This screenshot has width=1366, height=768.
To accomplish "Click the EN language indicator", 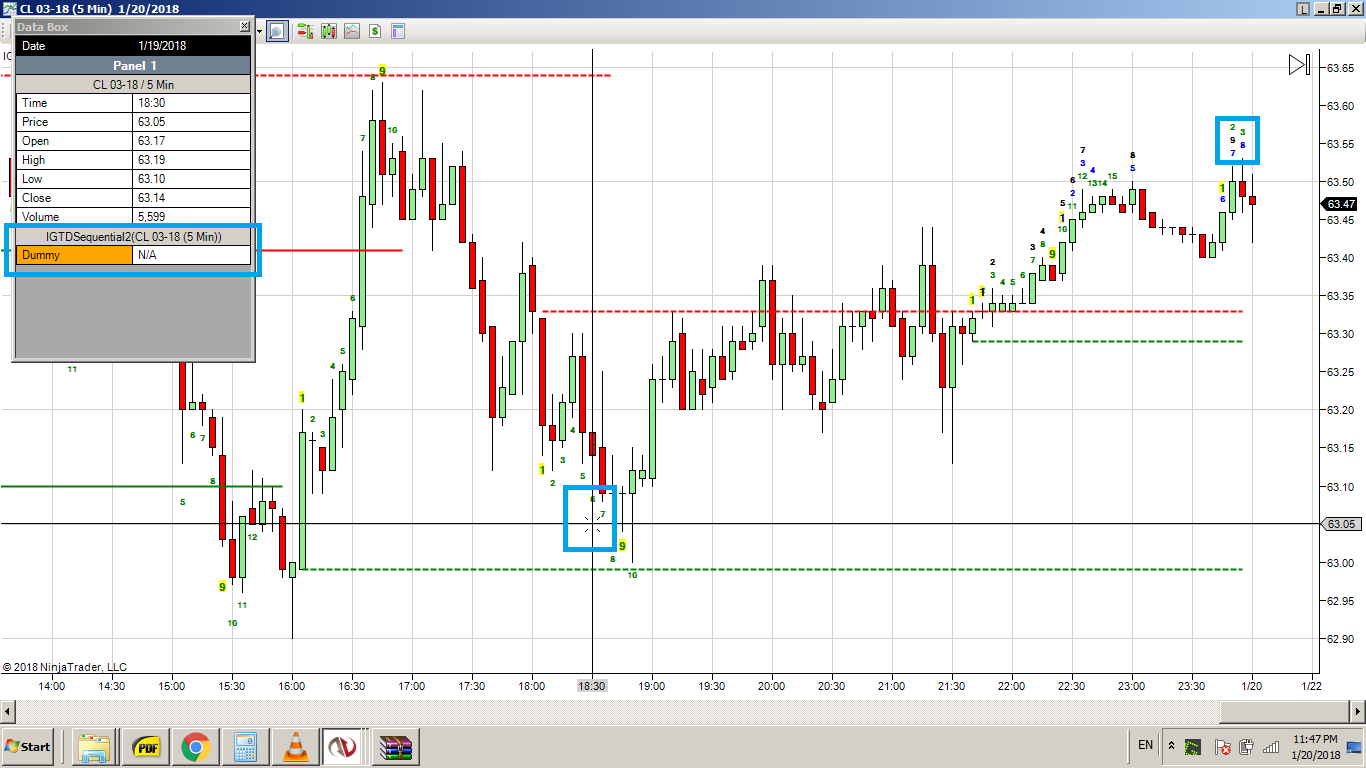I will pos(1145,745).
